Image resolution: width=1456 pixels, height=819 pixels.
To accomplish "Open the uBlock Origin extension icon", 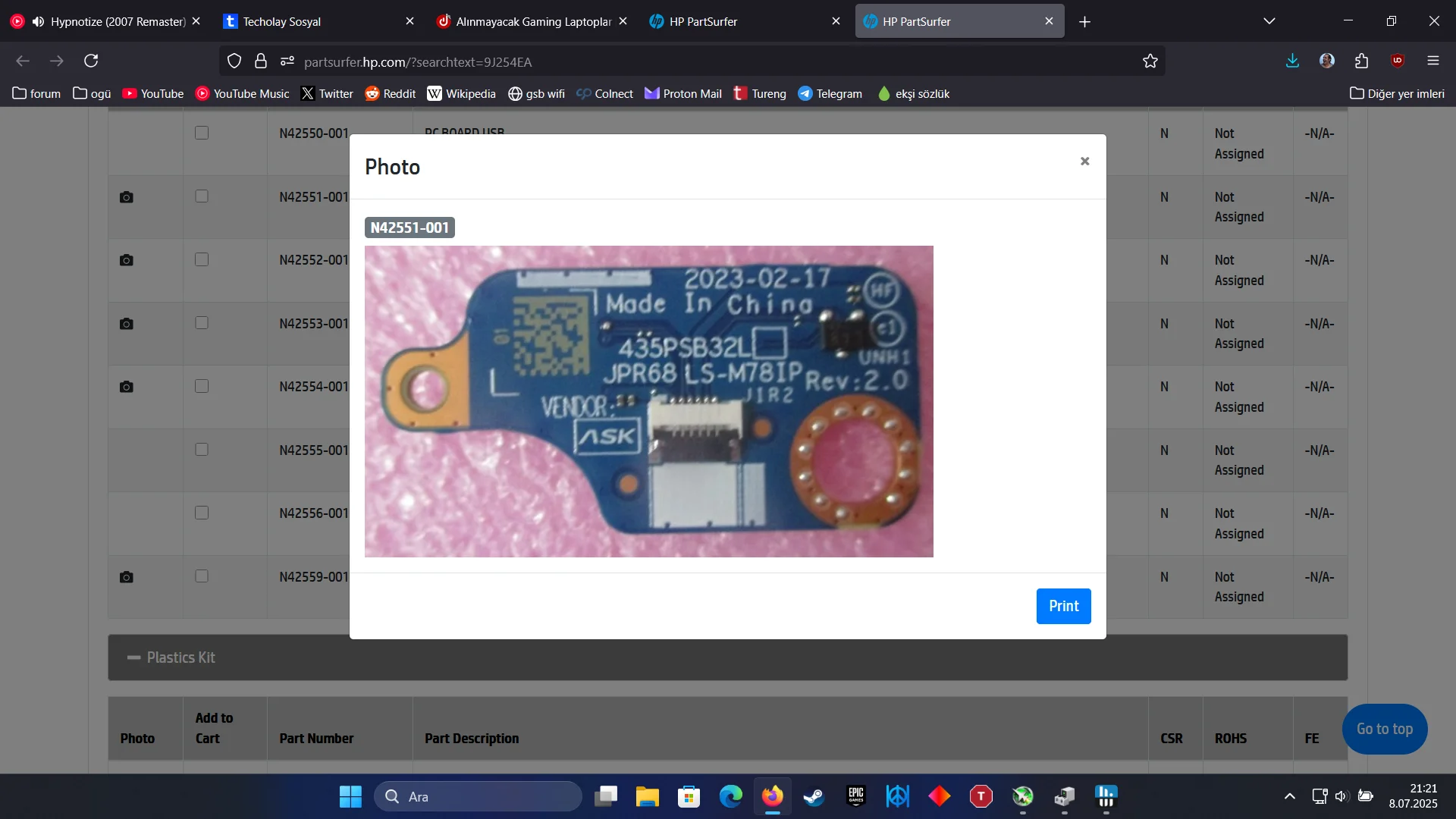I will click(1398, 61).
